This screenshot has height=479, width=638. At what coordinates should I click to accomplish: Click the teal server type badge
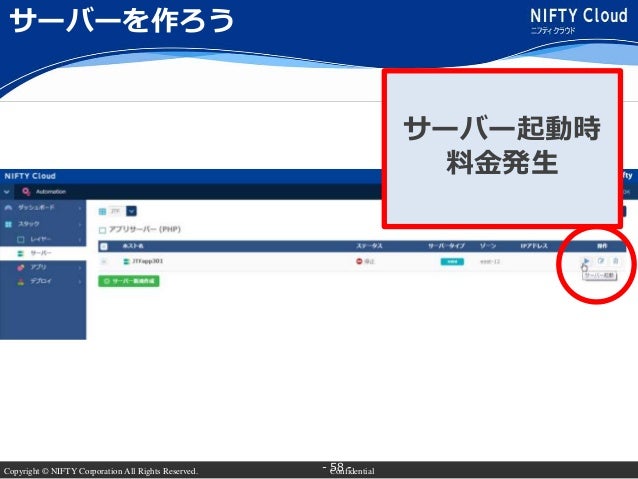452,262
